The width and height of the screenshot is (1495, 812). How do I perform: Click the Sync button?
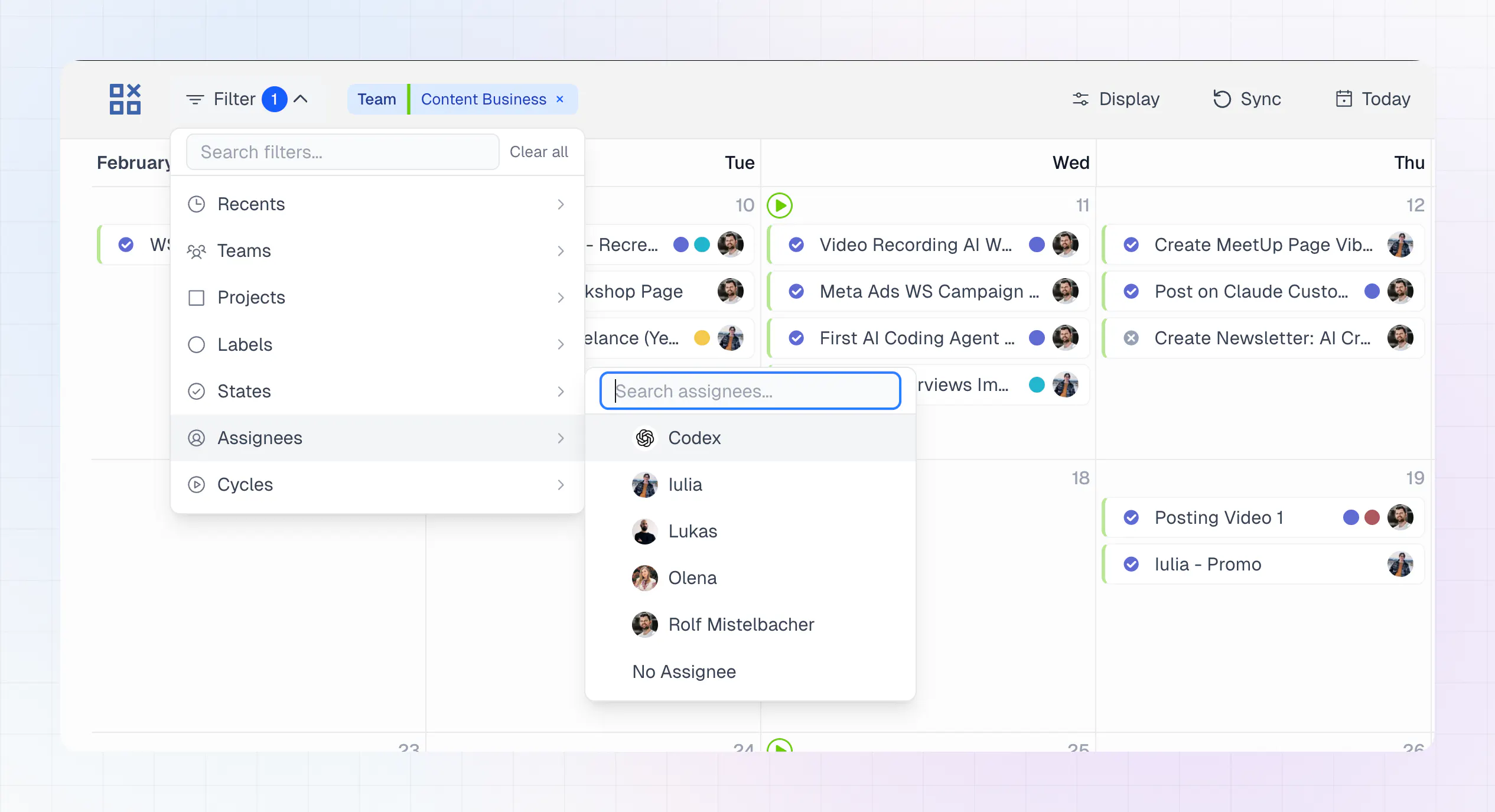tap(1247, 99)
